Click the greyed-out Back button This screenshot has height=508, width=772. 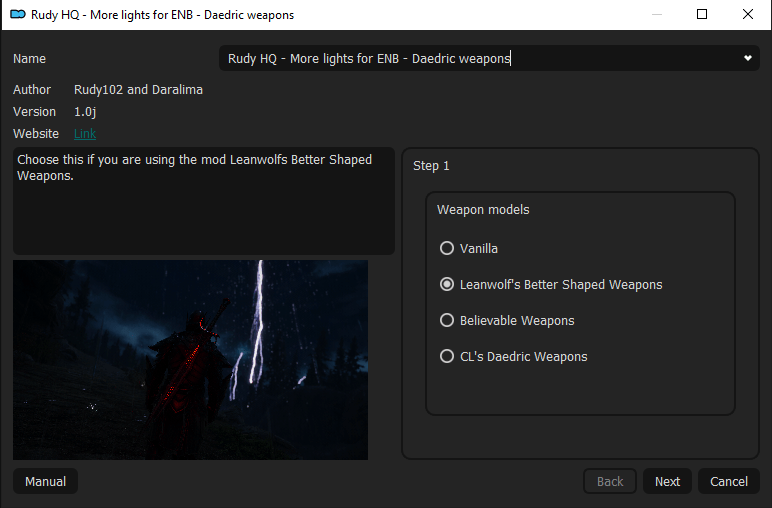610,481
